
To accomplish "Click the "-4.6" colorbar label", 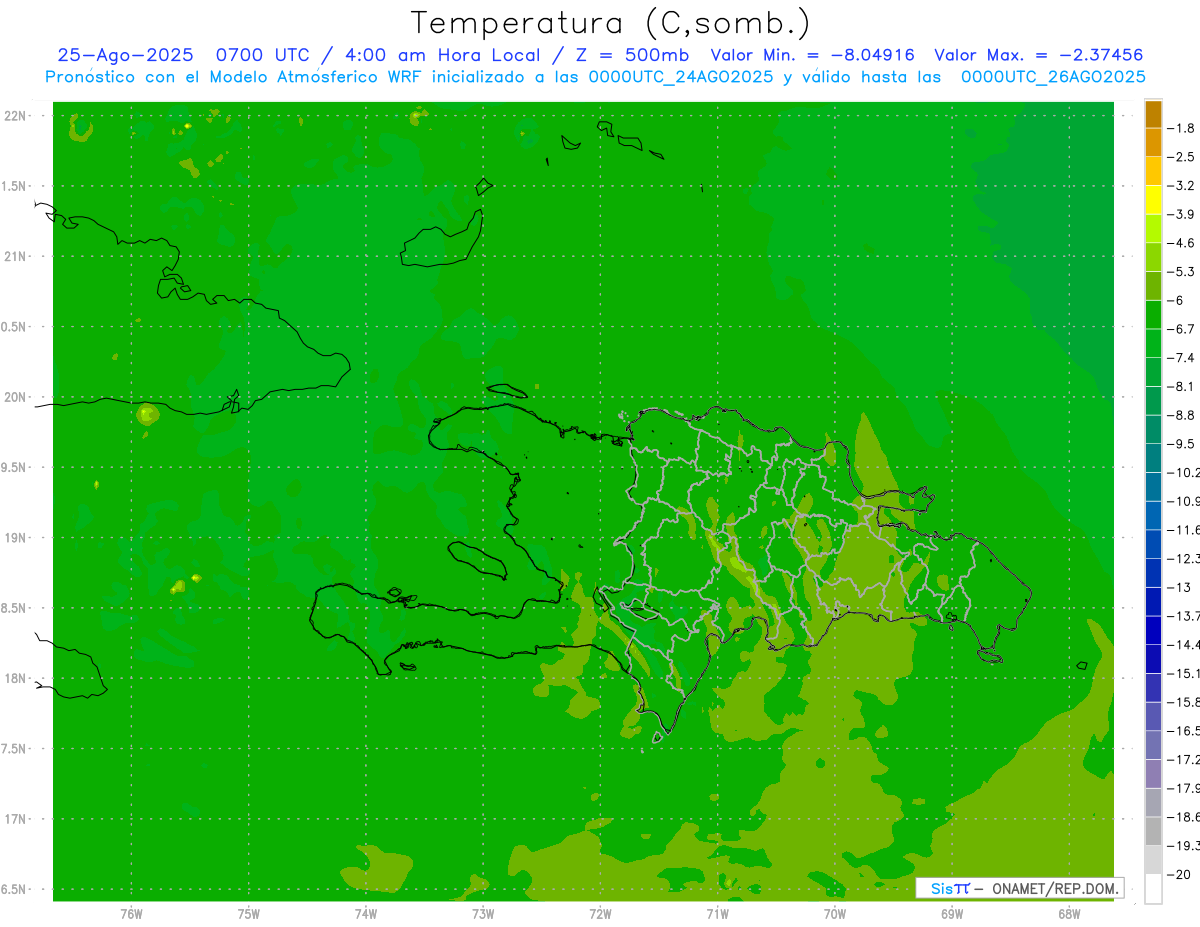I will 1181,243.
